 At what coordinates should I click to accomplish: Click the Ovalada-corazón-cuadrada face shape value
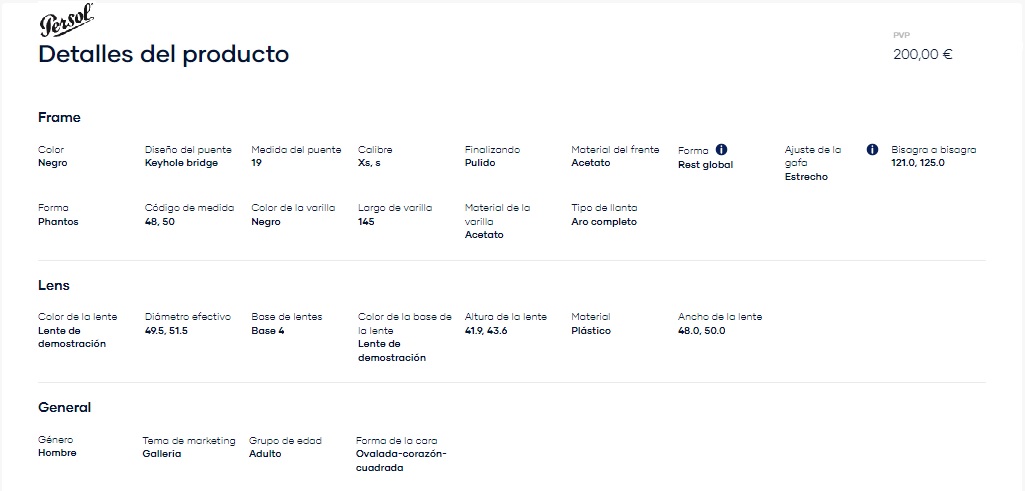[x=401, y=461]
